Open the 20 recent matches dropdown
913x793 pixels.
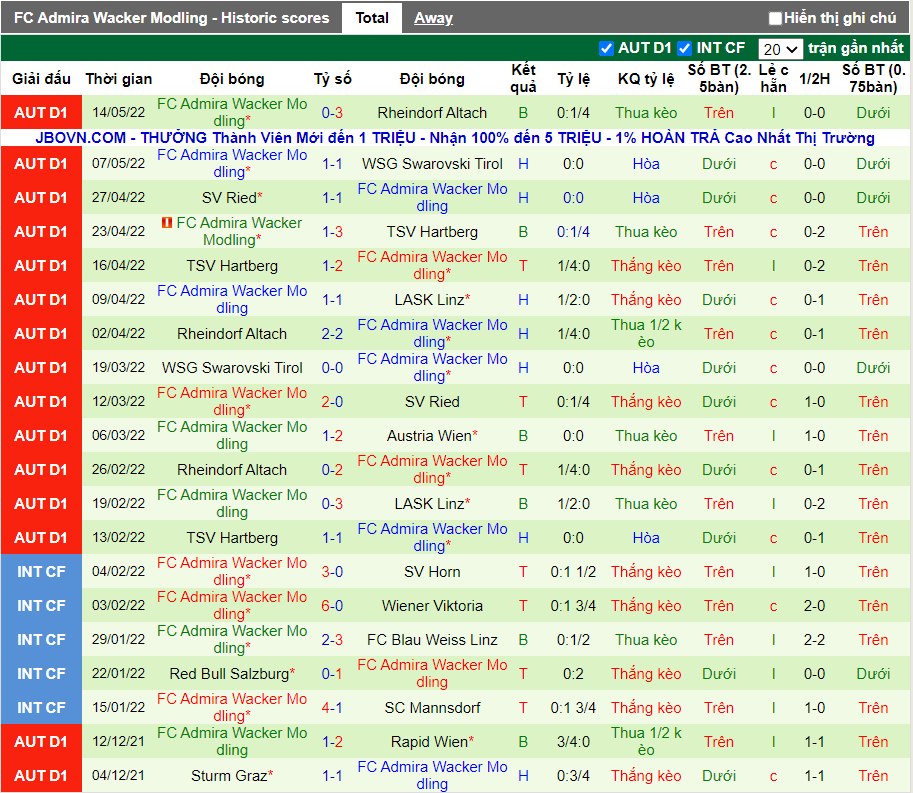[x=780, y=49]
